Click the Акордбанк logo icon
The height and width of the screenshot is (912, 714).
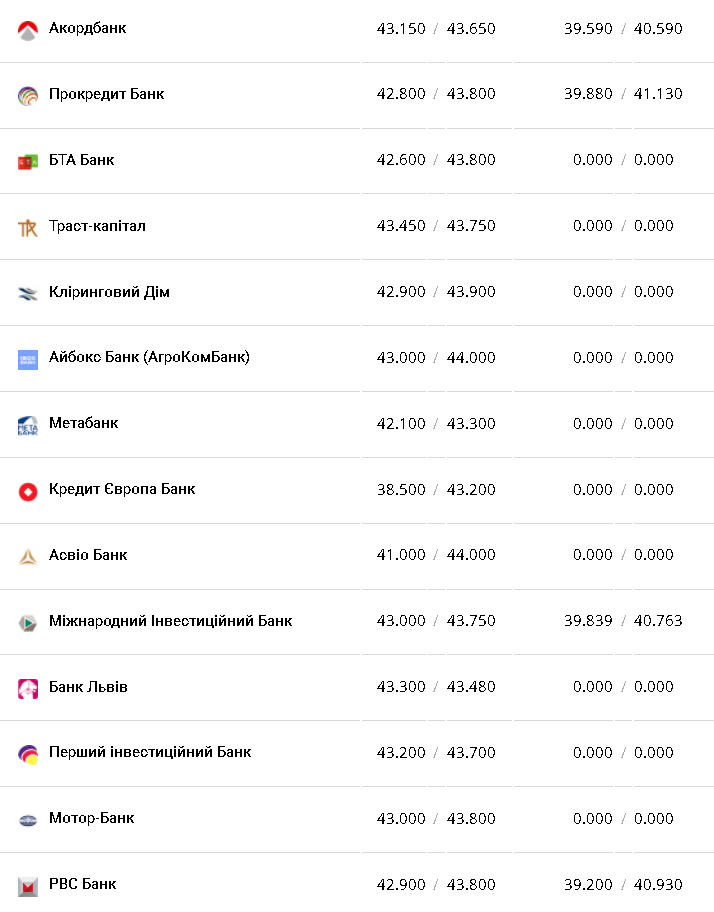(28, 30)
